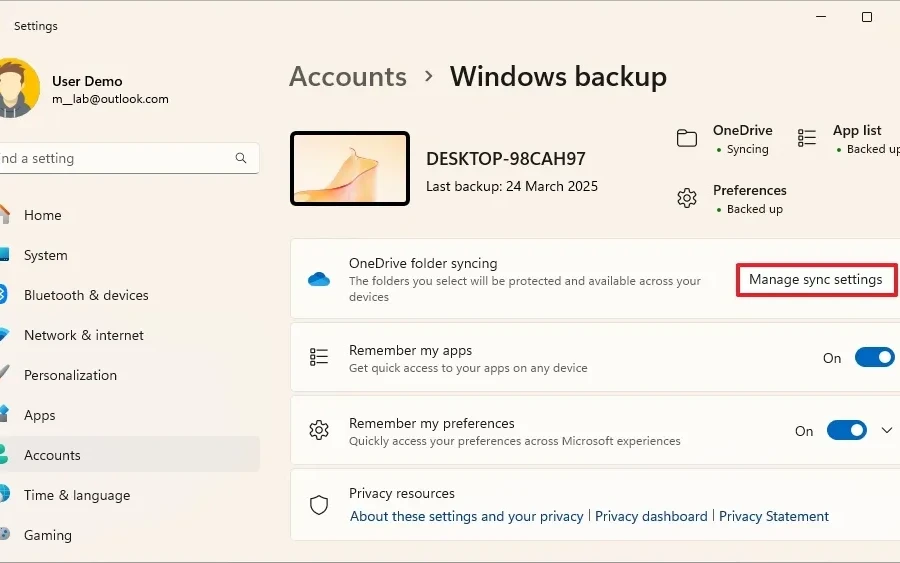Click the Accounts breadcrumb link
900x563 pixels.
tap(348, 76)
